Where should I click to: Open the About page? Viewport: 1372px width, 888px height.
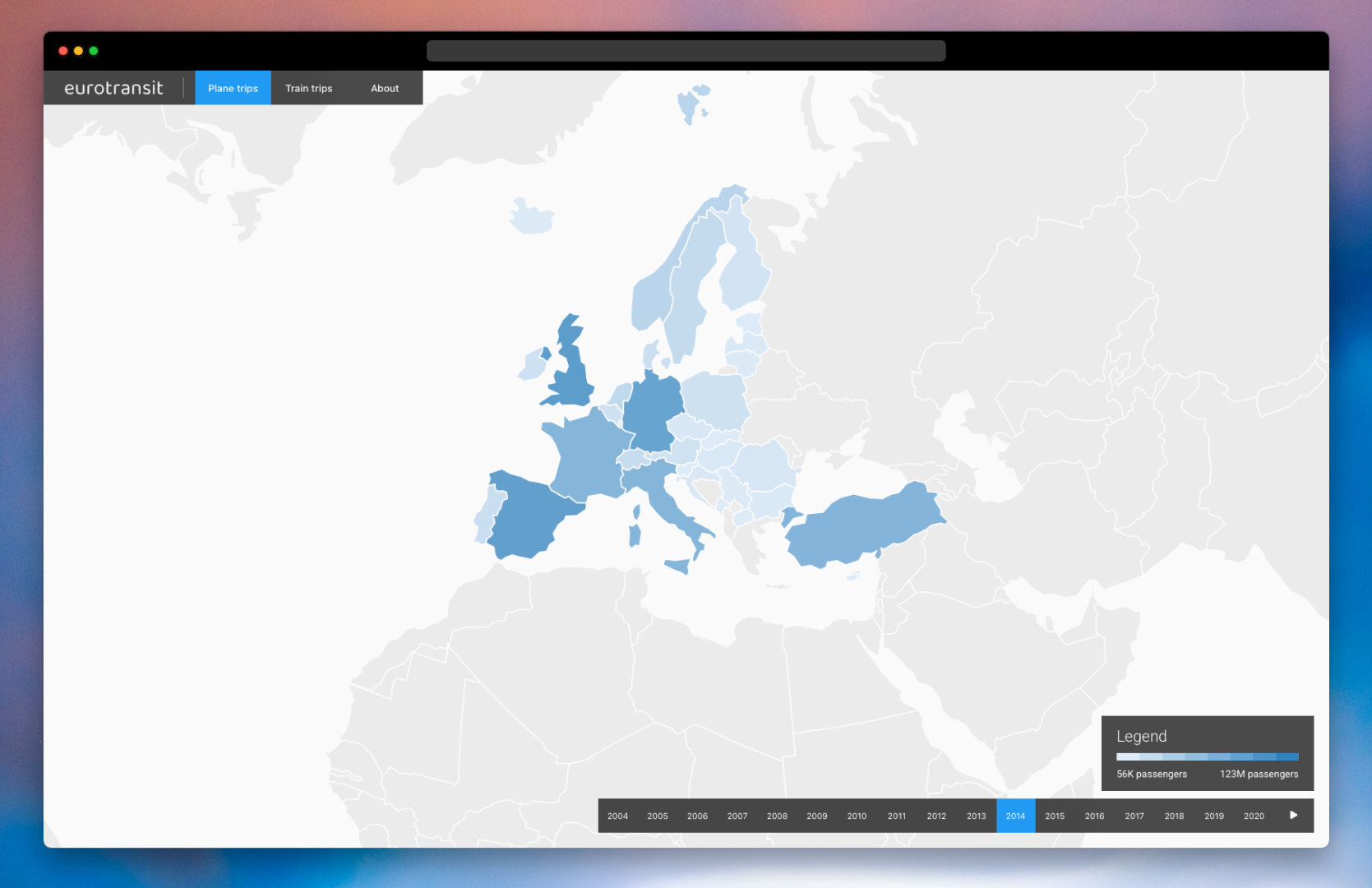click(x=384, y=88)
